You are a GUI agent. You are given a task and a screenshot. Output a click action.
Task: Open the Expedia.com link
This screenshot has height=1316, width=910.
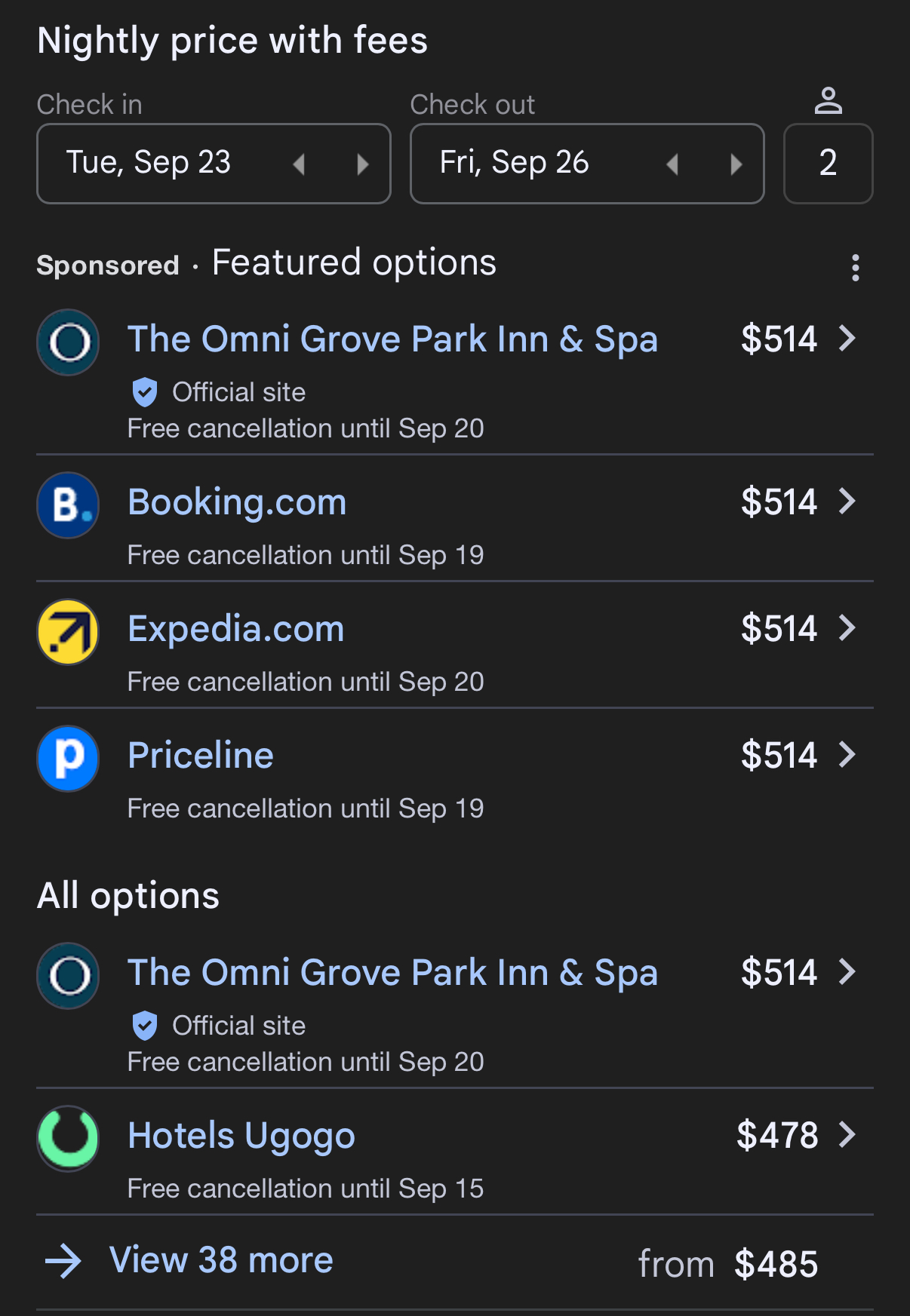(x=236, y=629)
